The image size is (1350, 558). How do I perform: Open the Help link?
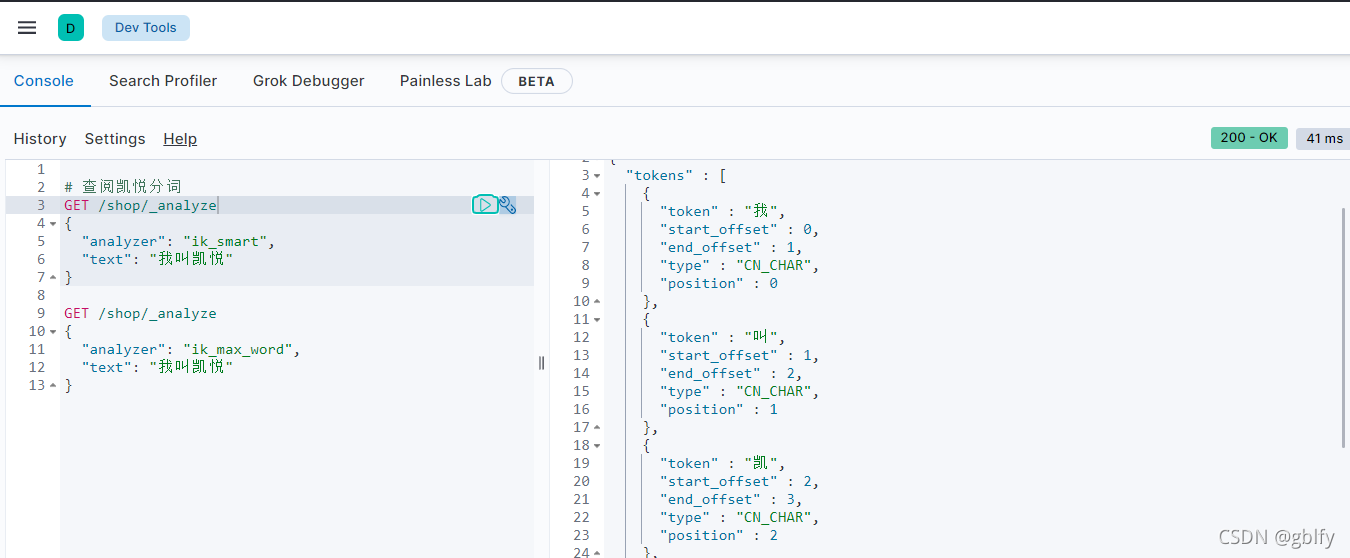coord(180,139)
